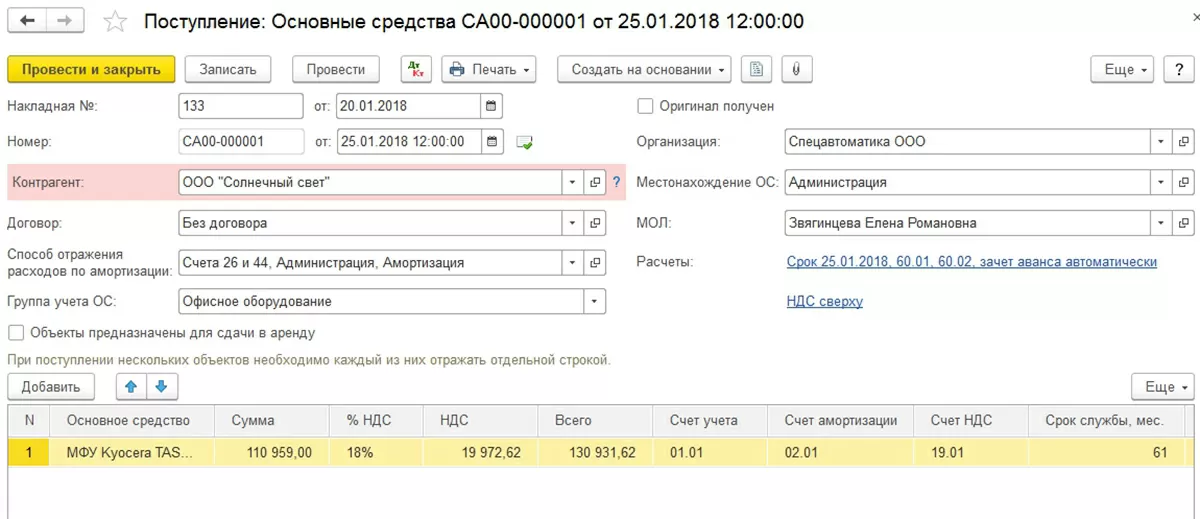
Task: Expand the МОЛ dropdown list
Action: tap(1160, 223)
